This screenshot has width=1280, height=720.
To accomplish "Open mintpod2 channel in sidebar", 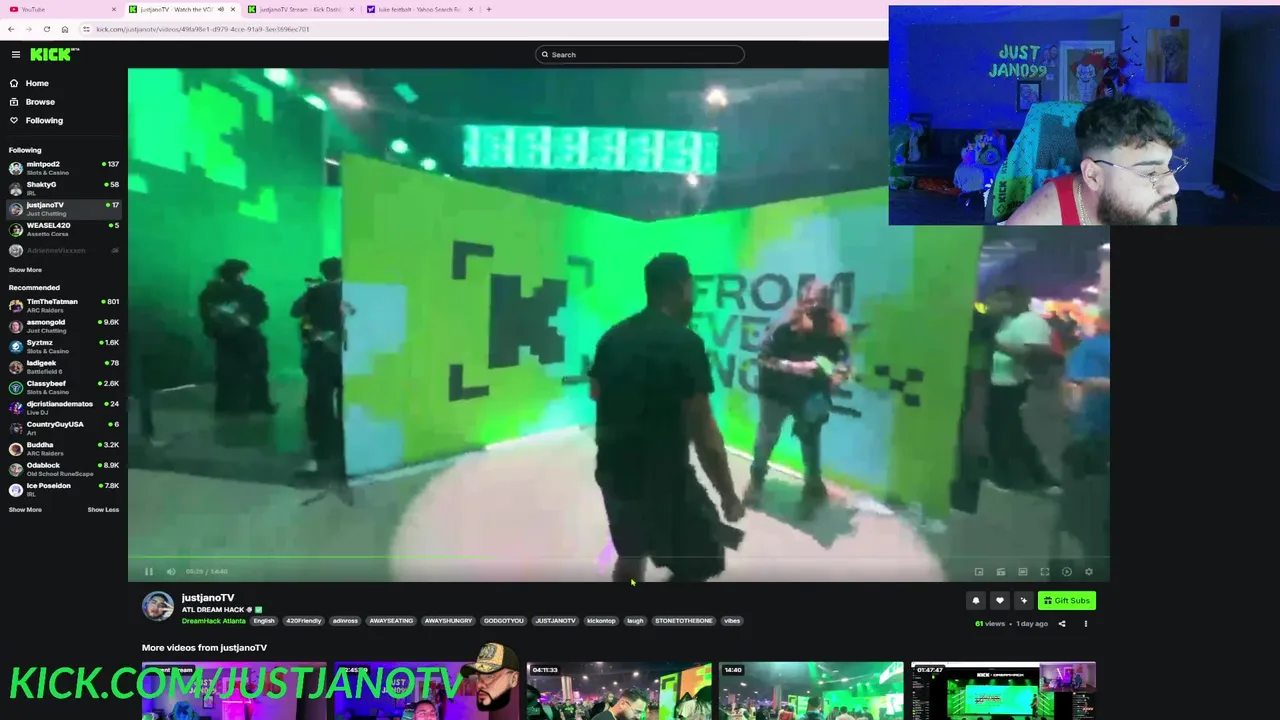I will point(63,168).
